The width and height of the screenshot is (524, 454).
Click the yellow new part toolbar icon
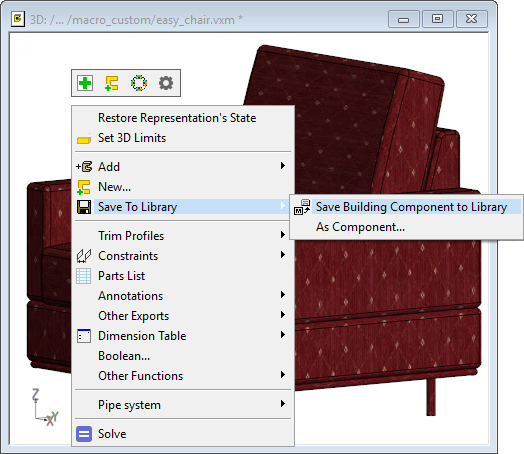[112, 83]
